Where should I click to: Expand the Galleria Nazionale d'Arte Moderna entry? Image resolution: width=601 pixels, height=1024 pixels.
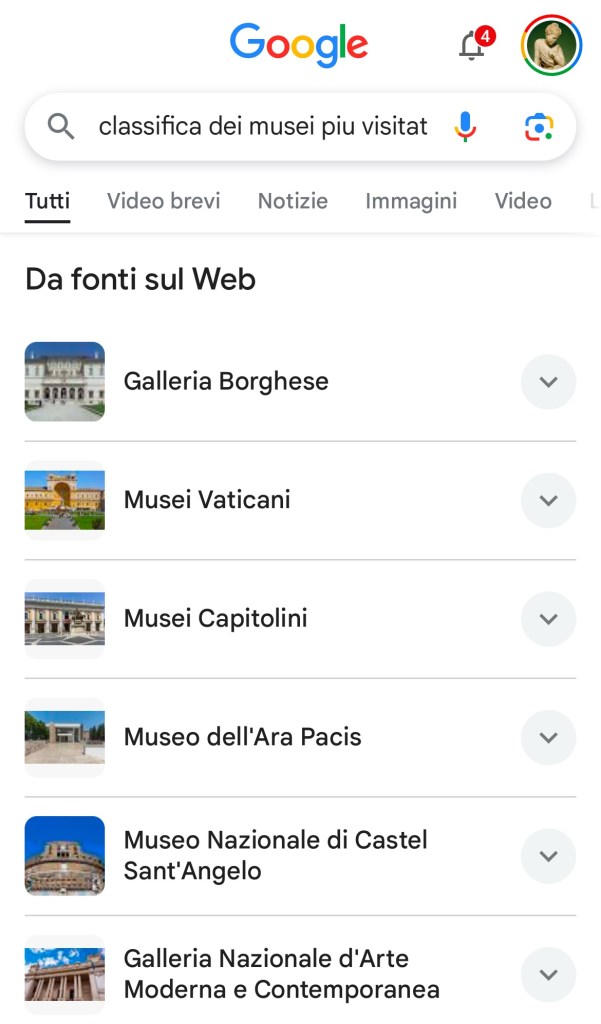click(x=548, y=975)
